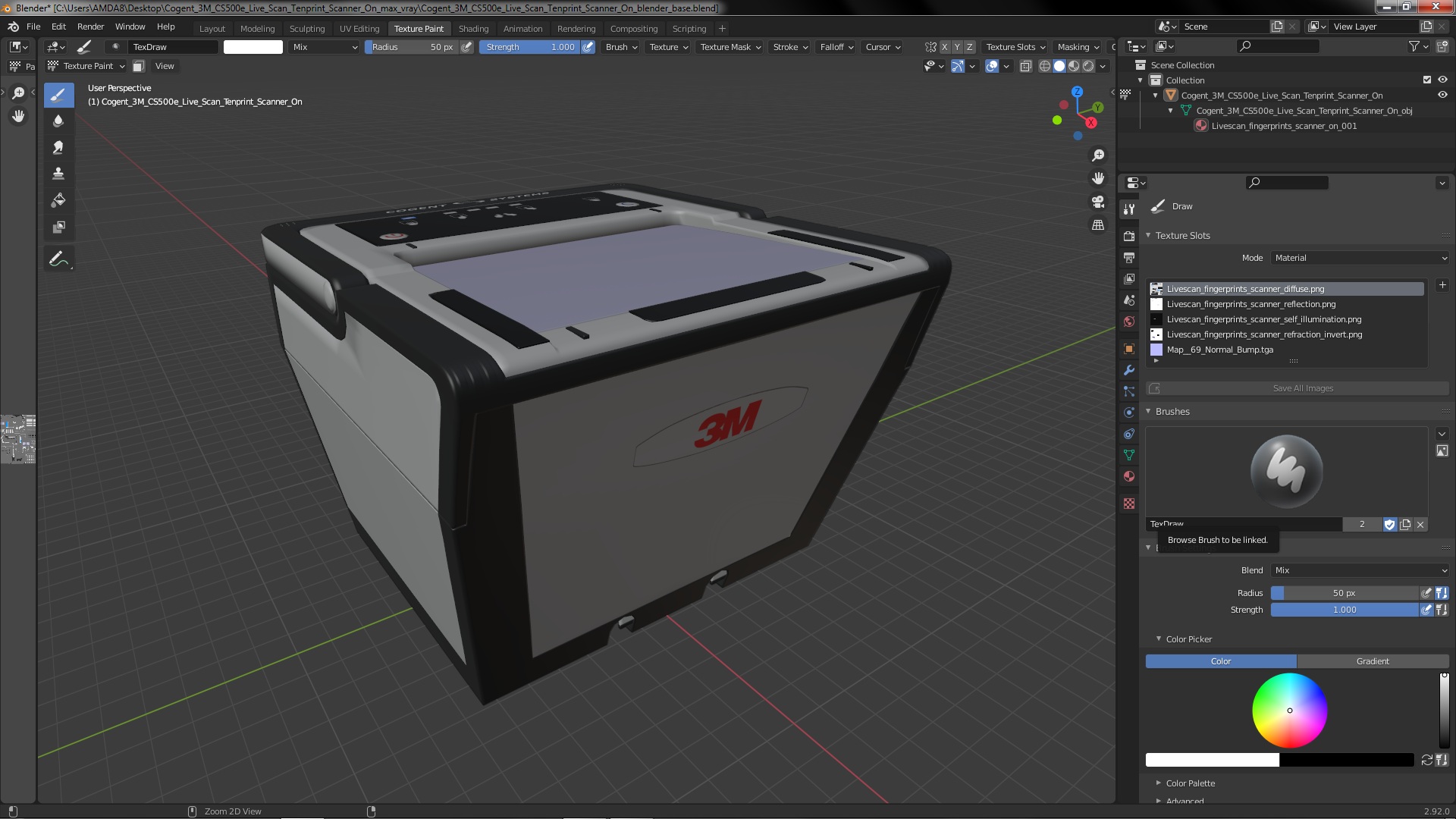Click viewport pan hand gizmo

pos(1098,178)
